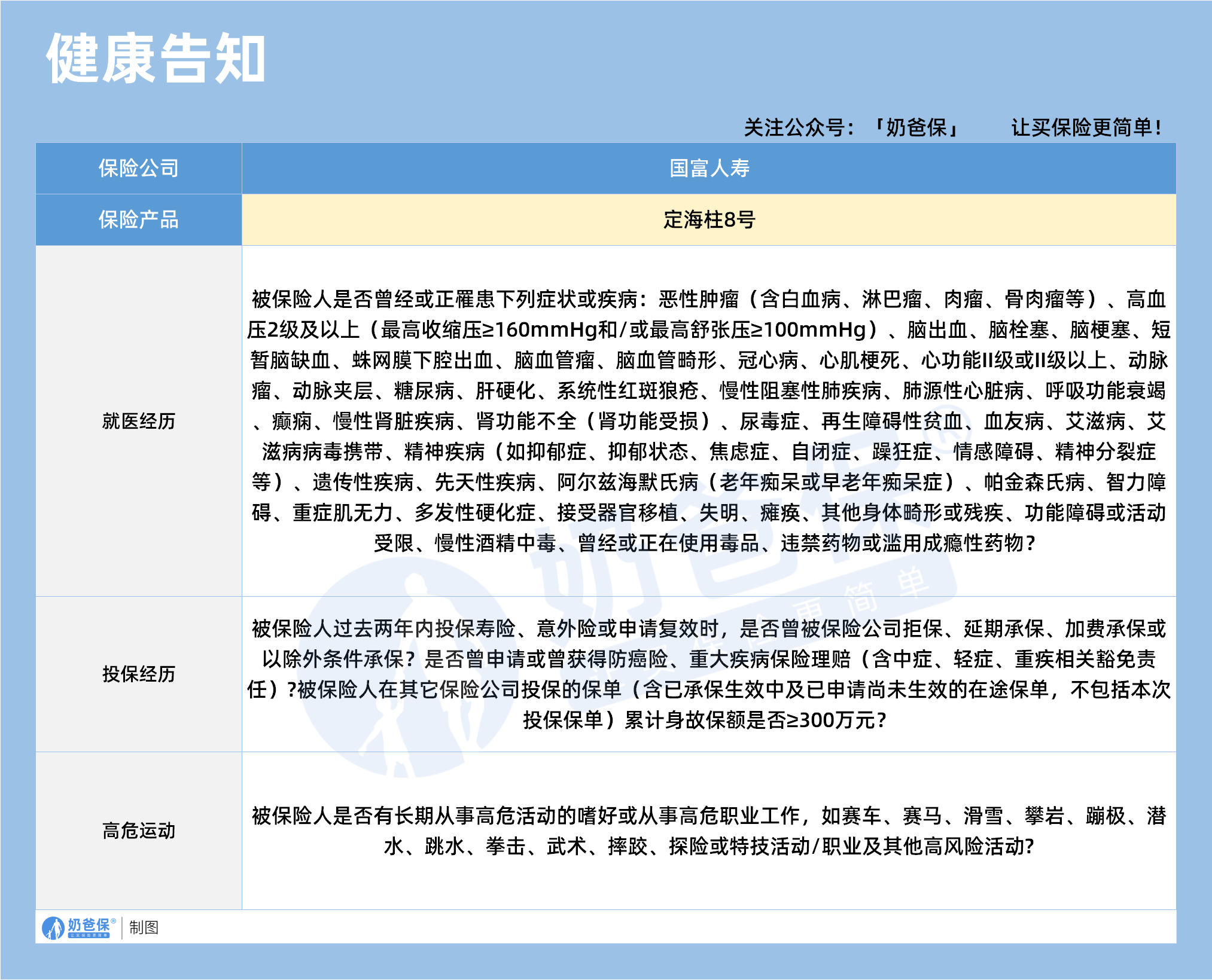Select the 定海柱8号 product name cell

(x=709, y=220)
